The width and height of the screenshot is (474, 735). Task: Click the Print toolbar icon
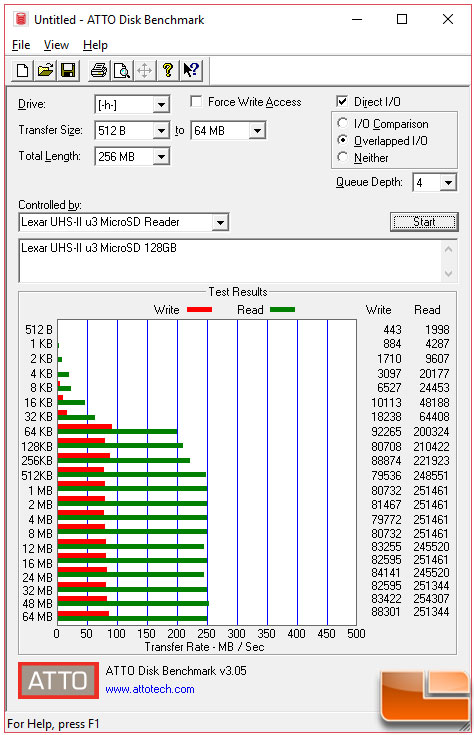(x=99, y=70)
